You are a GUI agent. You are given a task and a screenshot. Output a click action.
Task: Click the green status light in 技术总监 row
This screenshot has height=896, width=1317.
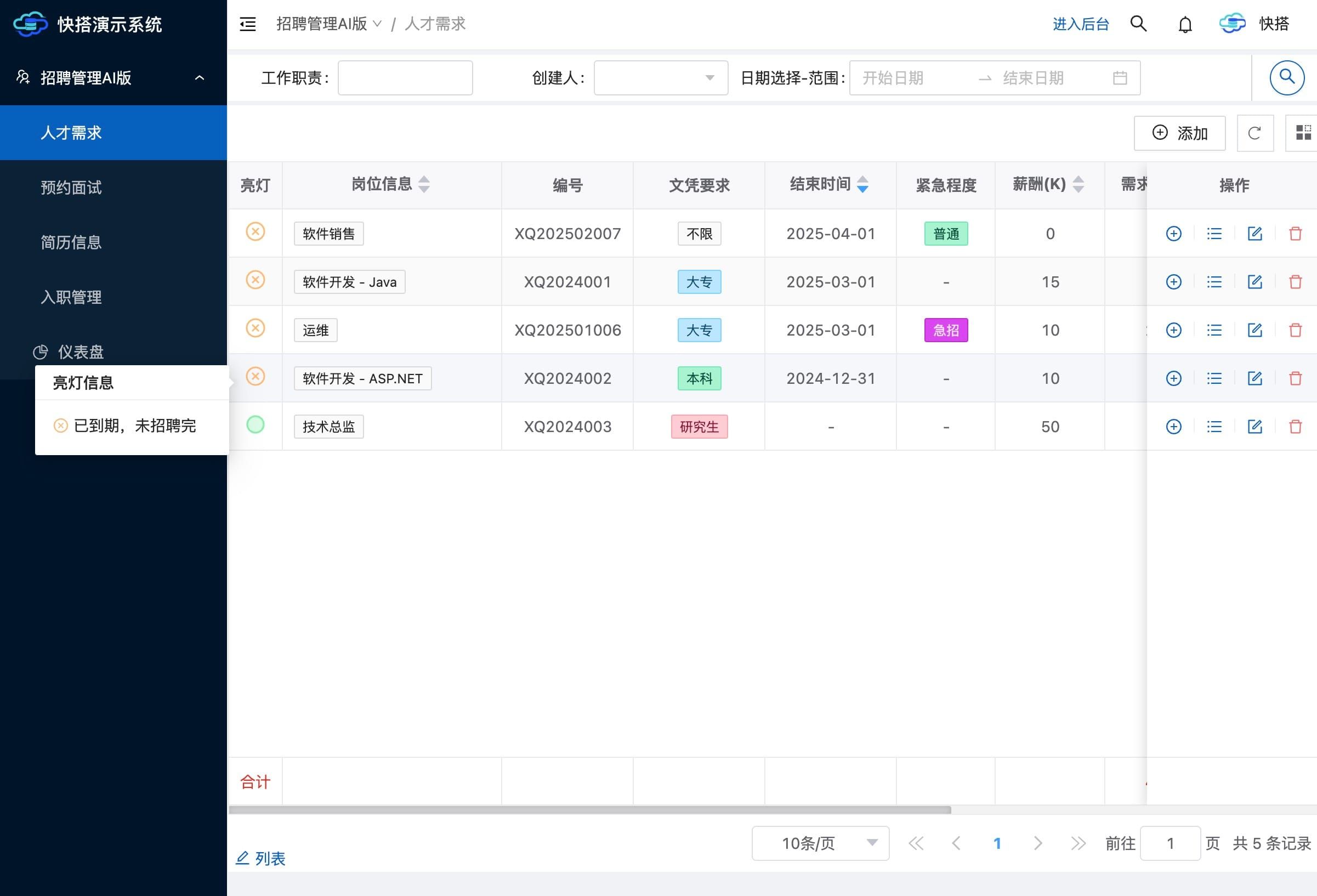[255, 424]
